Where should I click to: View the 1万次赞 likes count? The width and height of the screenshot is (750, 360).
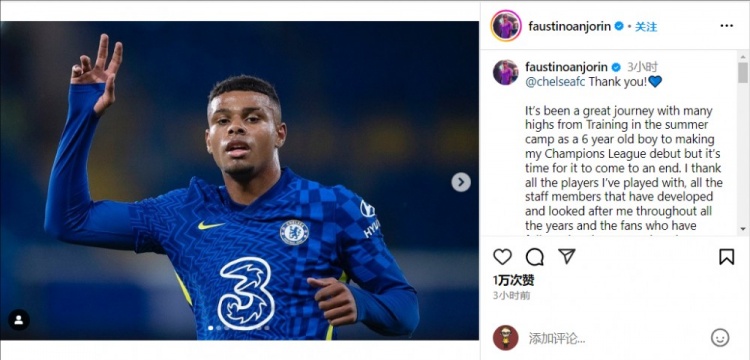tap(513, 280)
